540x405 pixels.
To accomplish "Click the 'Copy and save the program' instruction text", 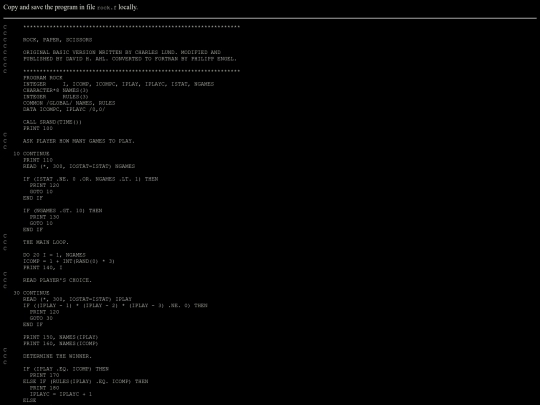I will pos(71,7).
